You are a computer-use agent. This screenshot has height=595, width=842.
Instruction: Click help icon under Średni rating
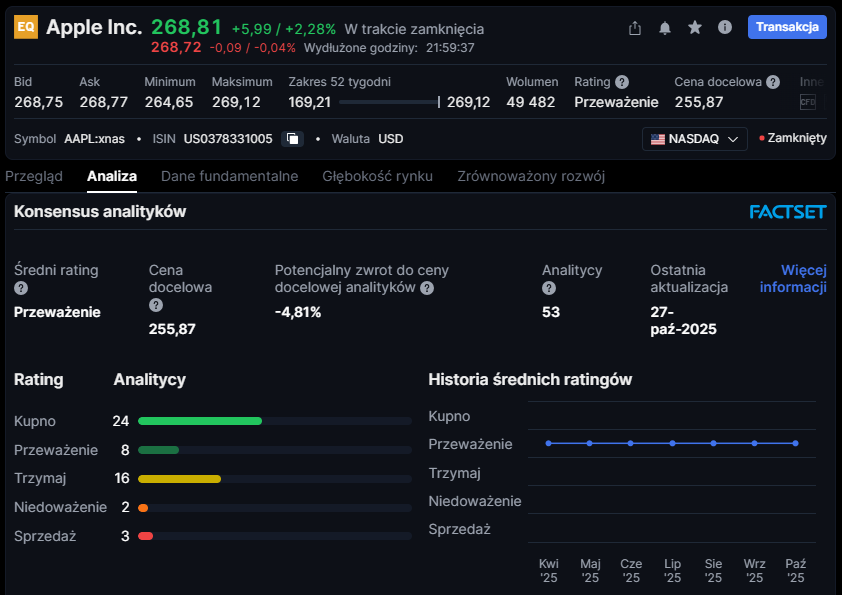(x=21, y=288)
